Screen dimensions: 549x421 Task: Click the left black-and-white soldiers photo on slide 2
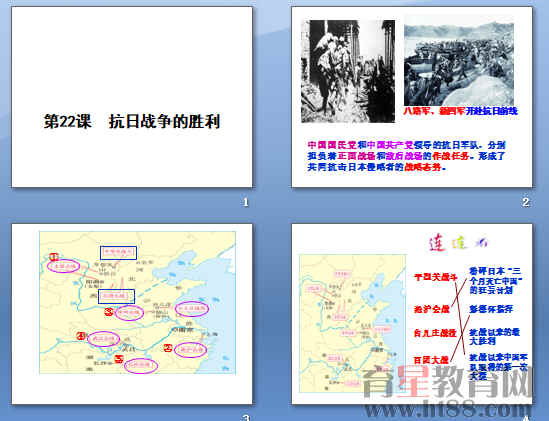click(348, 71)
